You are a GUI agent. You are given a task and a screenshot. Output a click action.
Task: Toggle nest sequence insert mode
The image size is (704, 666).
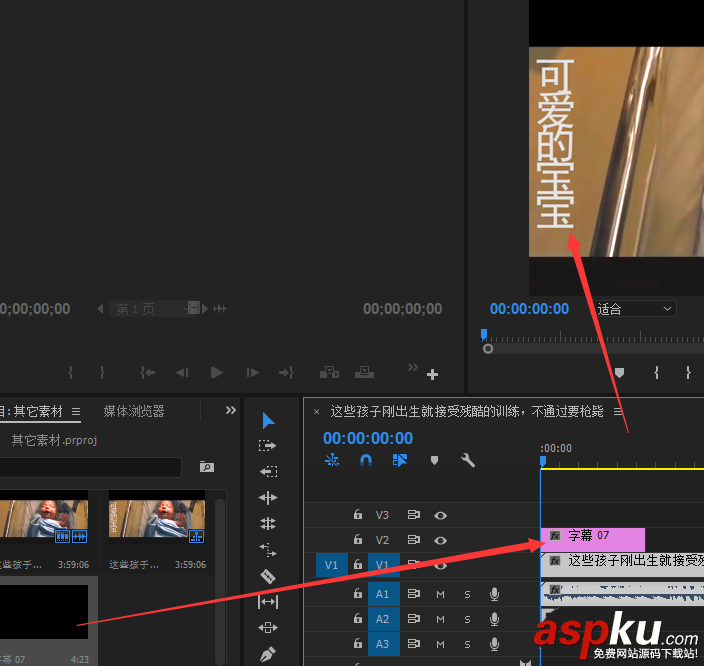[x=332, y=460]
